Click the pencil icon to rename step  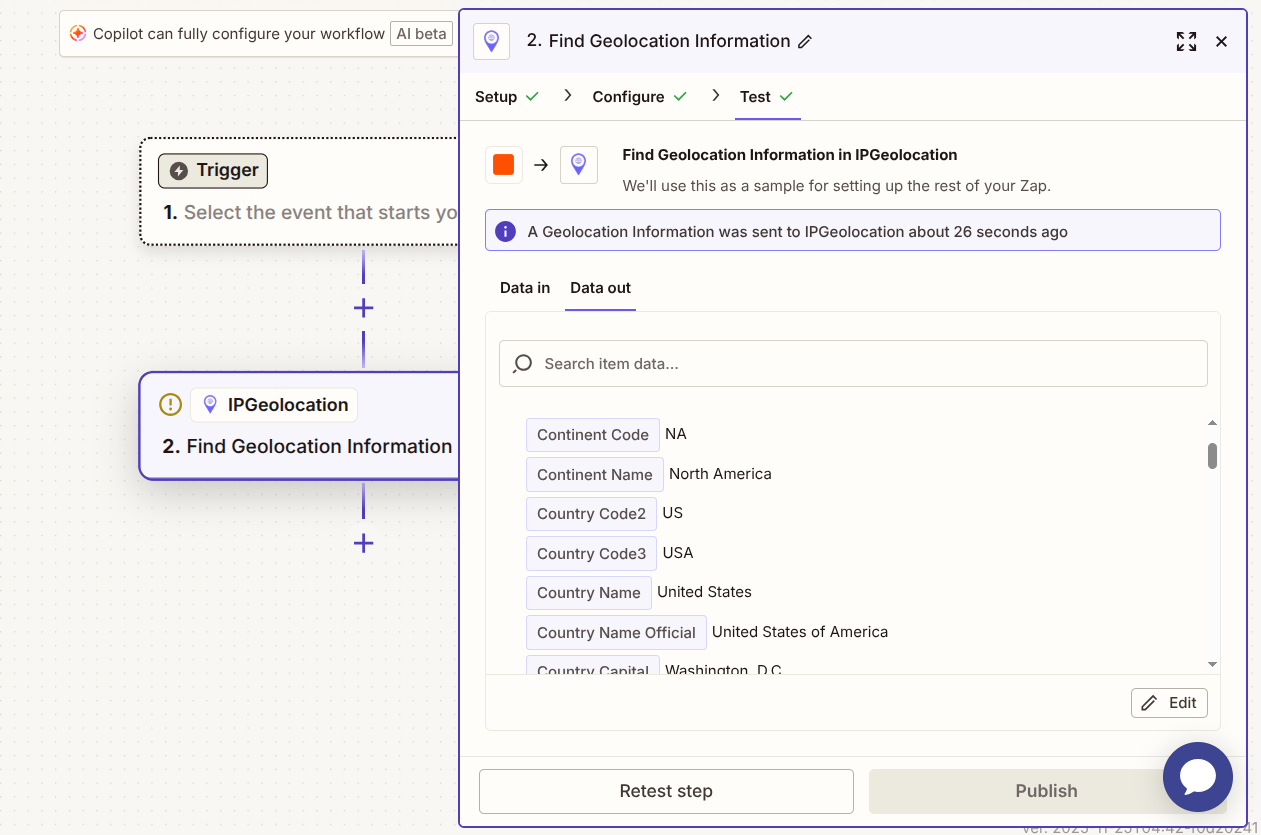pyautogui.click(x=805, y=42)
